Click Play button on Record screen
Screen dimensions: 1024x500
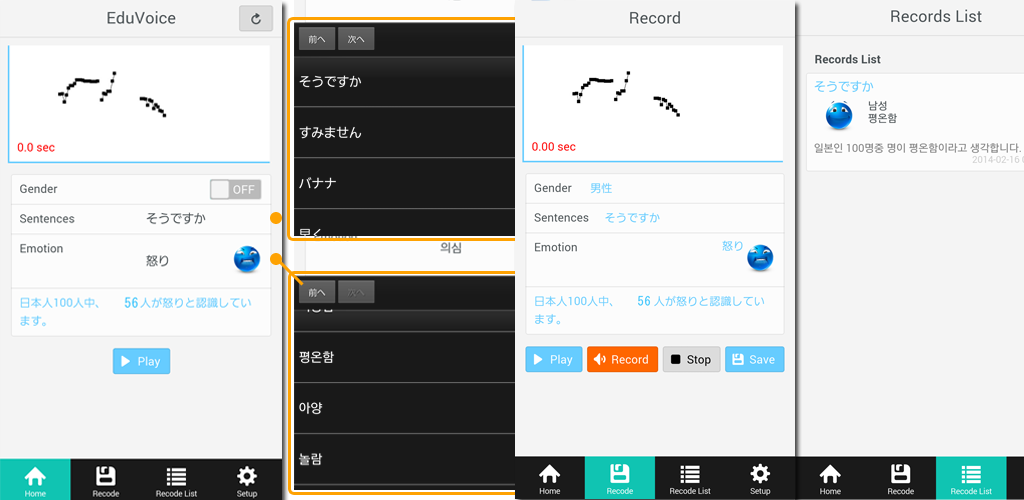pyautogui.click(x=554, y=360)
